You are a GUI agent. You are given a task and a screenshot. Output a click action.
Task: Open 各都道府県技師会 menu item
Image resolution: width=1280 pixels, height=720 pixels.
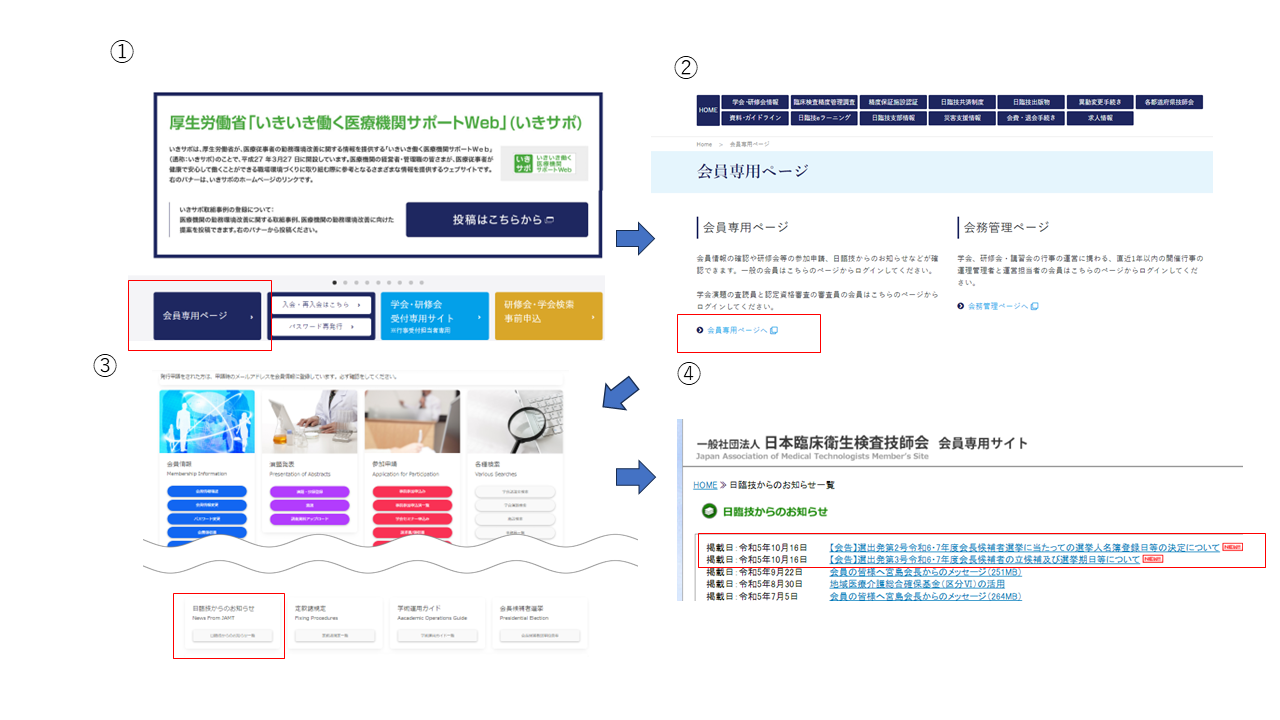coord(1169,102)
